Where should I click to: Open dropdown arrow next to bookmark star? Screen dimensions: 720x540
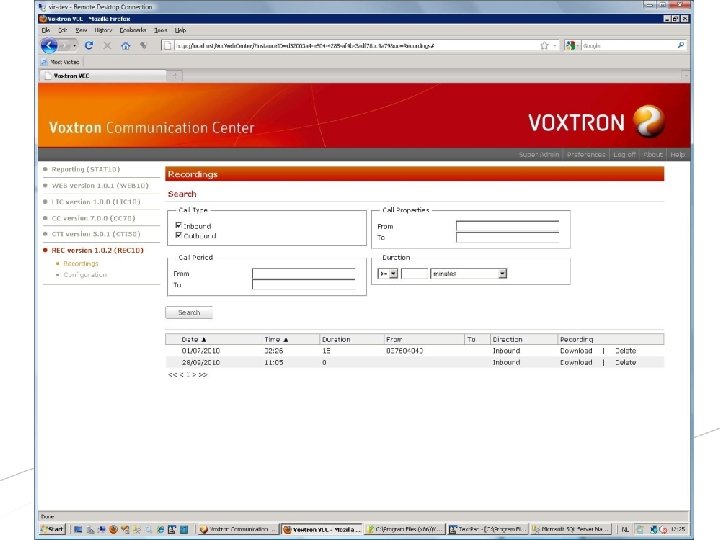click(x=555, y=45)
